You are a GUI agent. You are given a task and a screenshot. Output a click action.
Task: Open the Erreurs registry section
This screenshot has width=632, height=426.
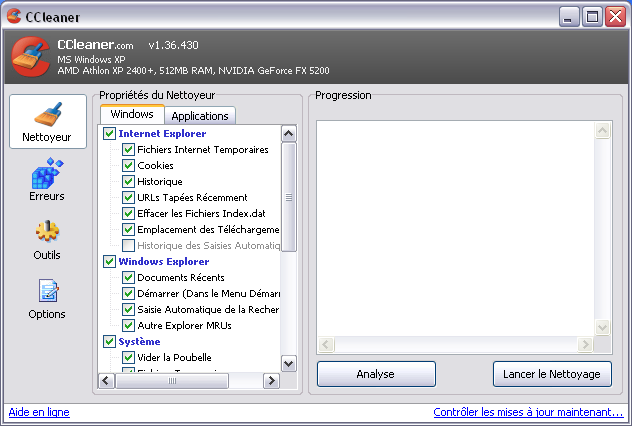click(47, 179)
